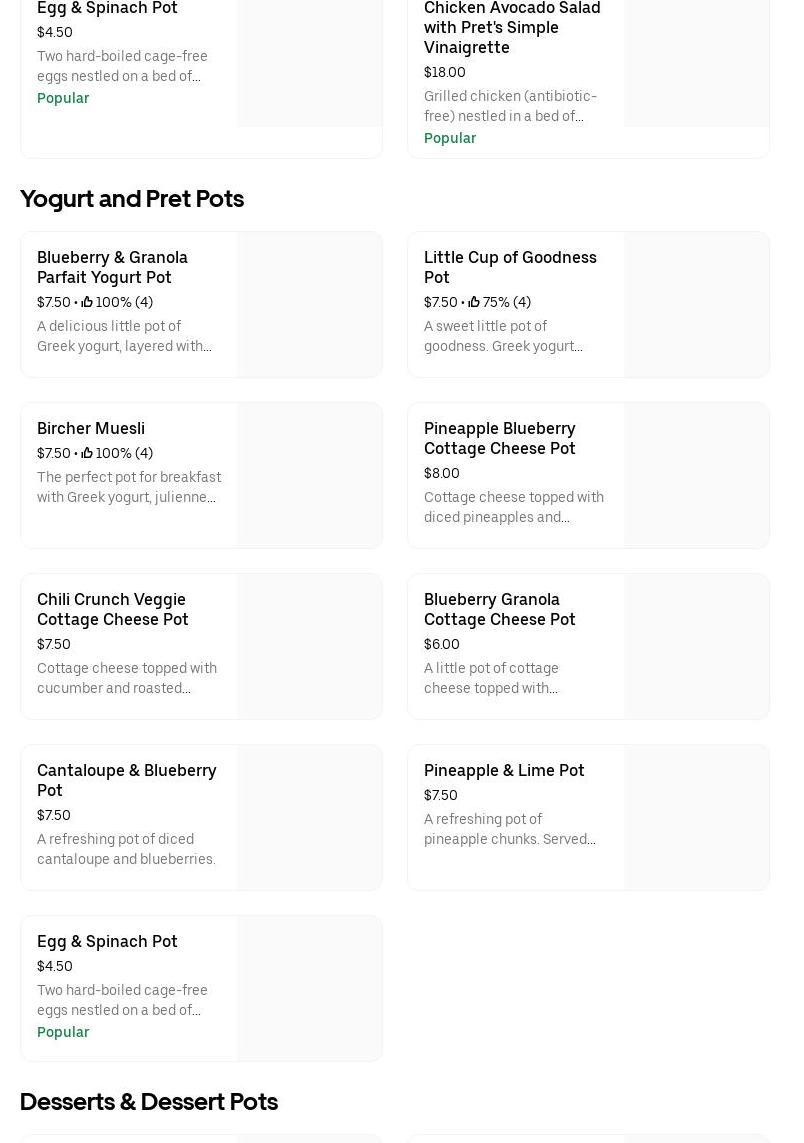Click Blueberry Granola Cottage Cheese Pot thumbnail
Screen dimensions: 804x1143
696,646
